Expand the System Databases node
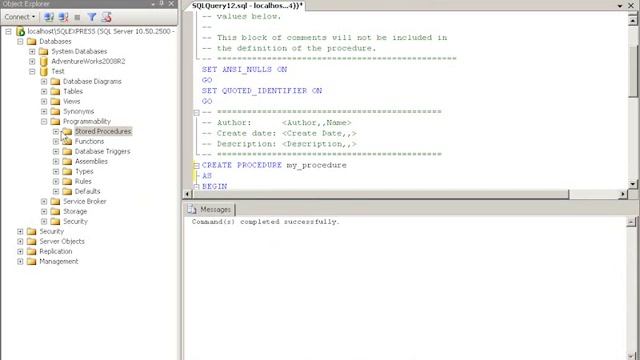This screenshot has height=360, width=640. coord(32,51)
